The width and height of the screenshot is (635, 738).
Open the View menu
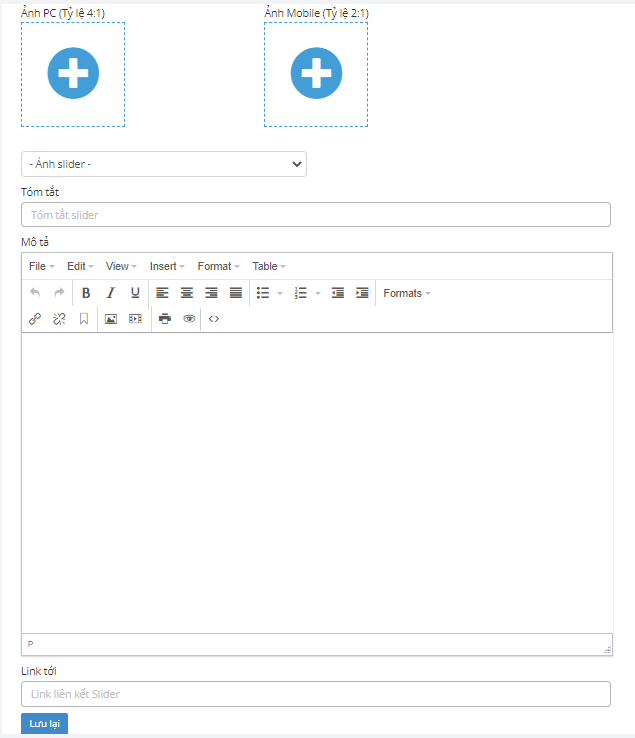tap(121, 266)
